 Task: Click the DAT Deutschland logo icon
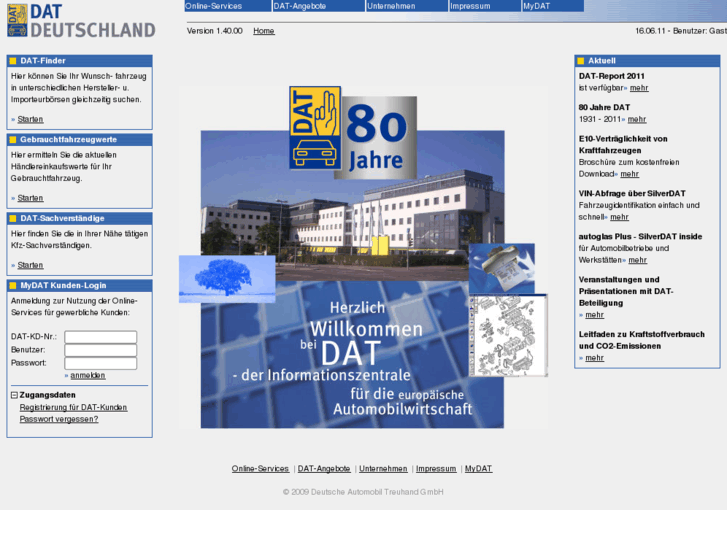17,20
